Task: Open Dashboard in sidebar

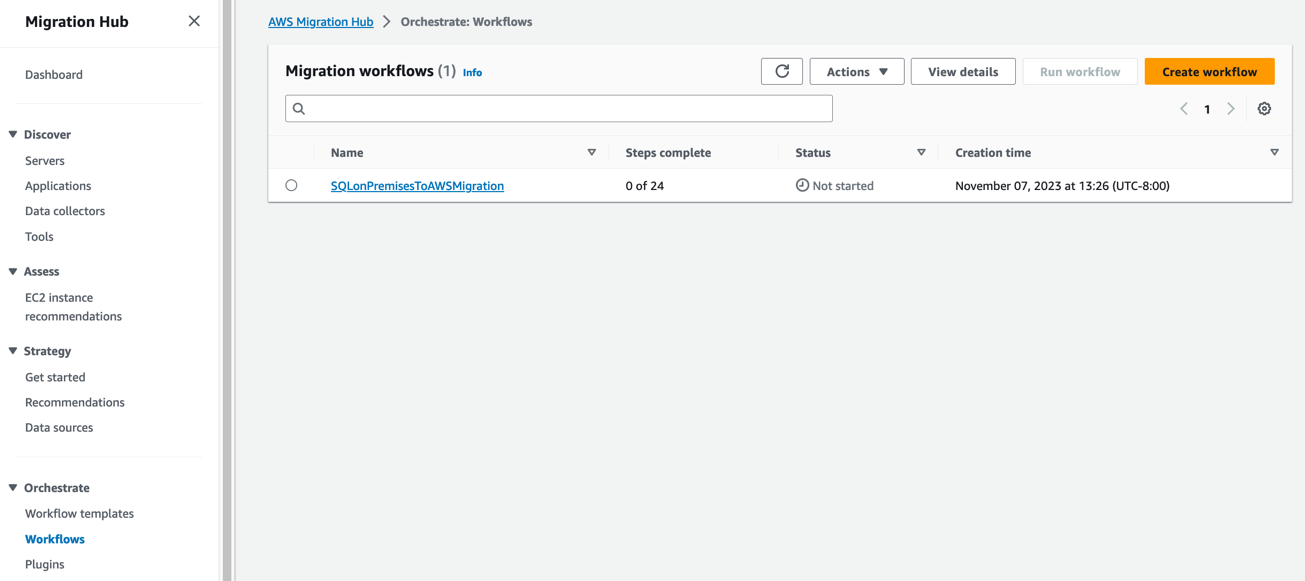Action: (x=54, y=75)
